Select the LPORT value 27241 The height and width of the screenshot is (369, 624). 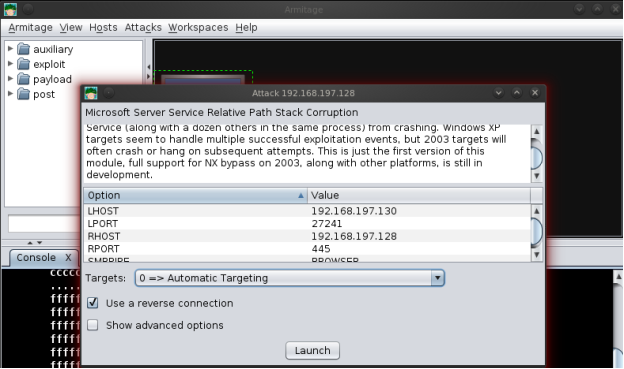[326, 224]
